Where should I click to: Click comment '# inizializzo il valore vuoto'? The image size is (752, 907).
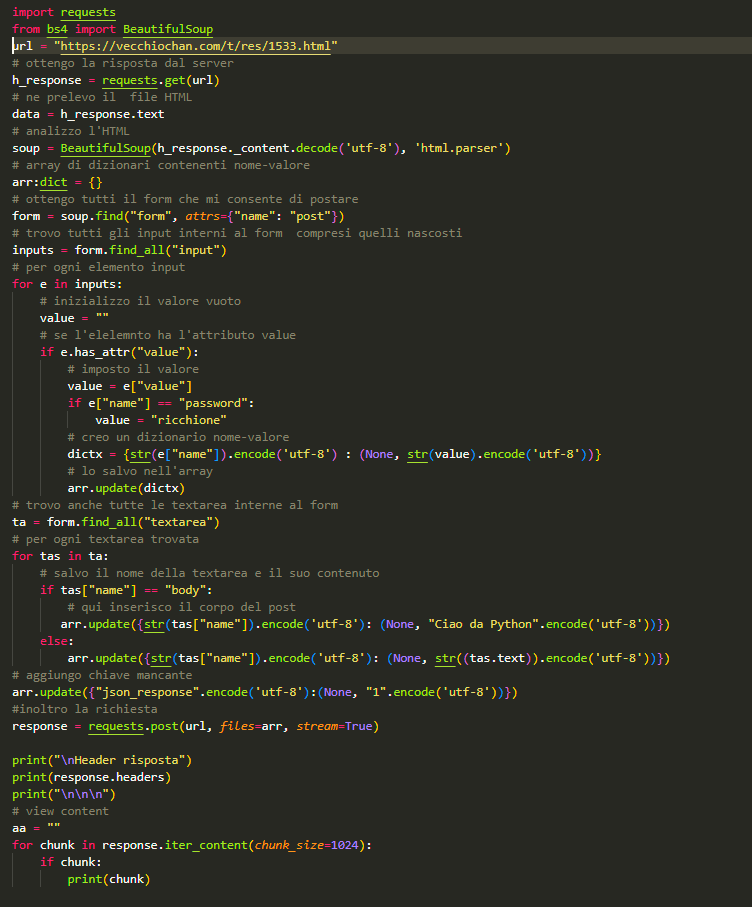140,301
